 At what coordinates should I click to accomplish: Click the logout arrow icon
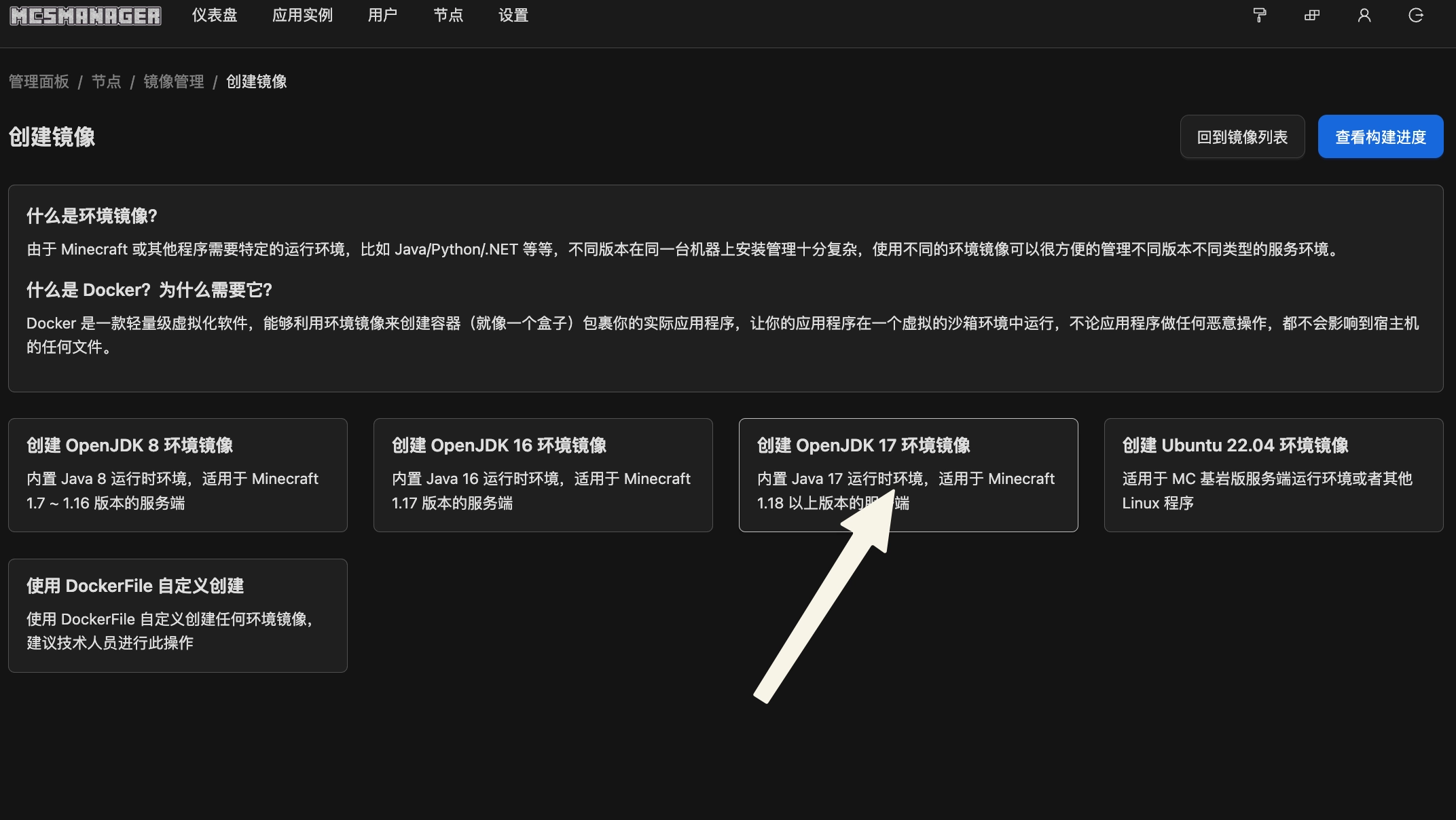(x=1416, y=16)
